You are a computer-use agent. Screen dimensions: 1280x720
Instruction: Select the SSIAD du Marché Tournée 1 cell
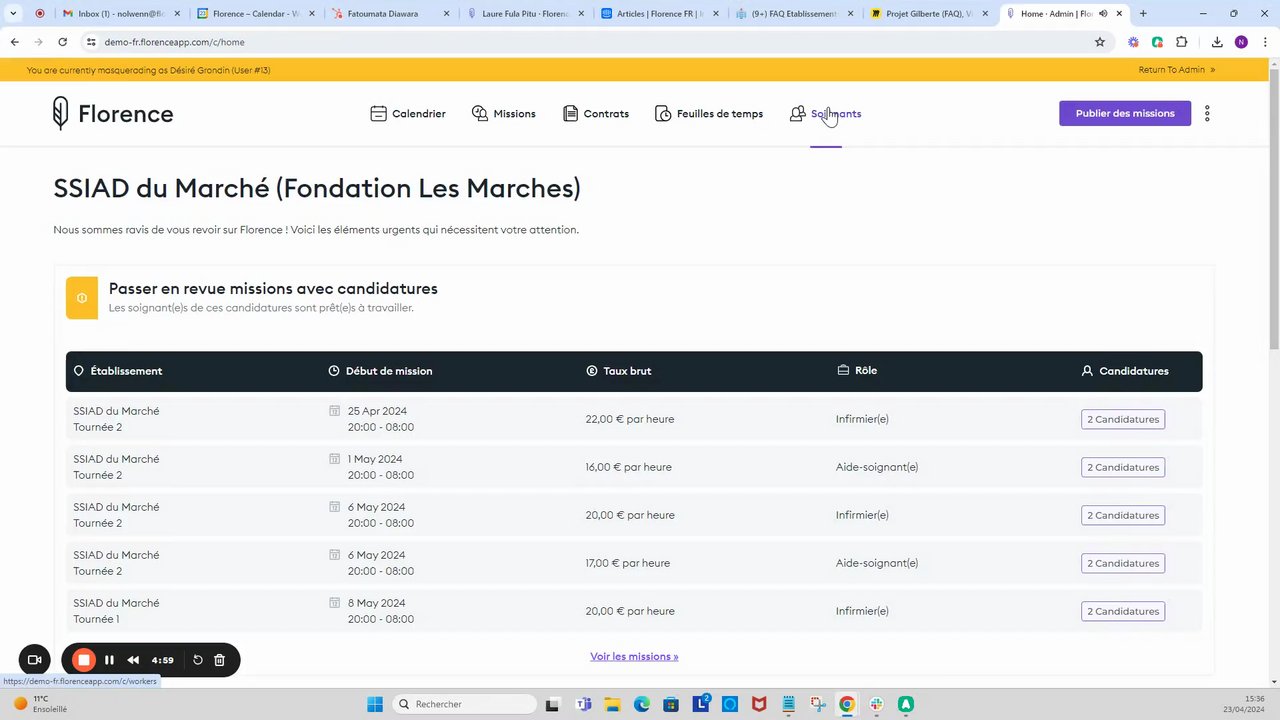[116, 611]
